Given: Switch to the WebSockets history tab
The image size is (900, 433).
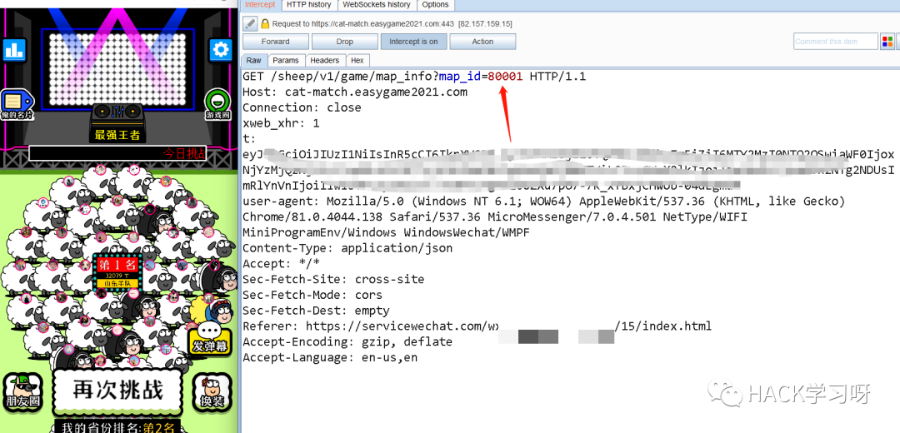Looking at the screenshot, I should 376,5.
